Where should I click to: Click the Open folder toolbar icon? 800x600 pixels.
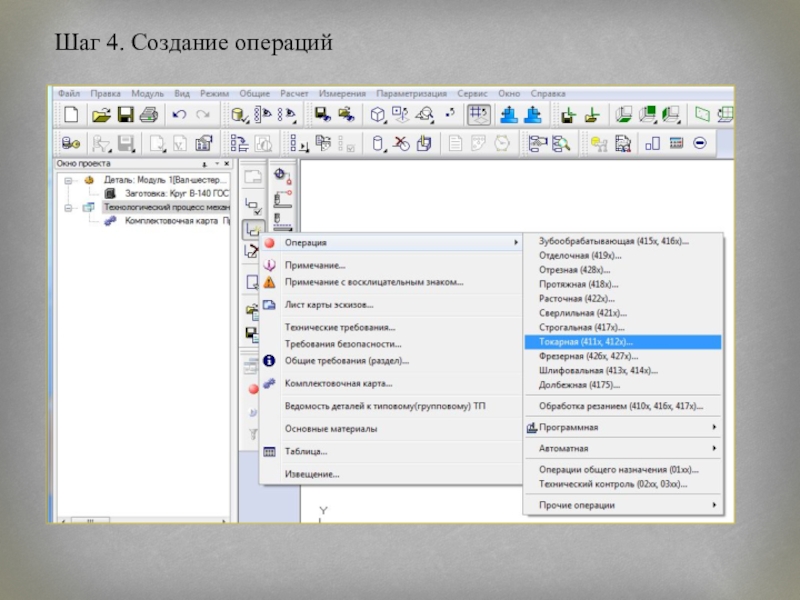[101, 114]
